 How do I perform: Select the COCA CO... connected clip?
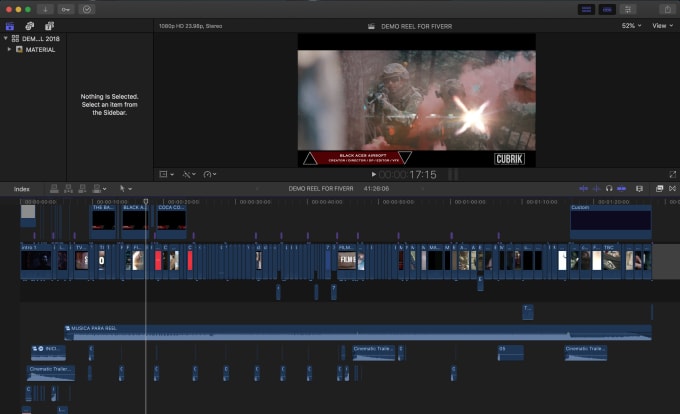[171, 221]
